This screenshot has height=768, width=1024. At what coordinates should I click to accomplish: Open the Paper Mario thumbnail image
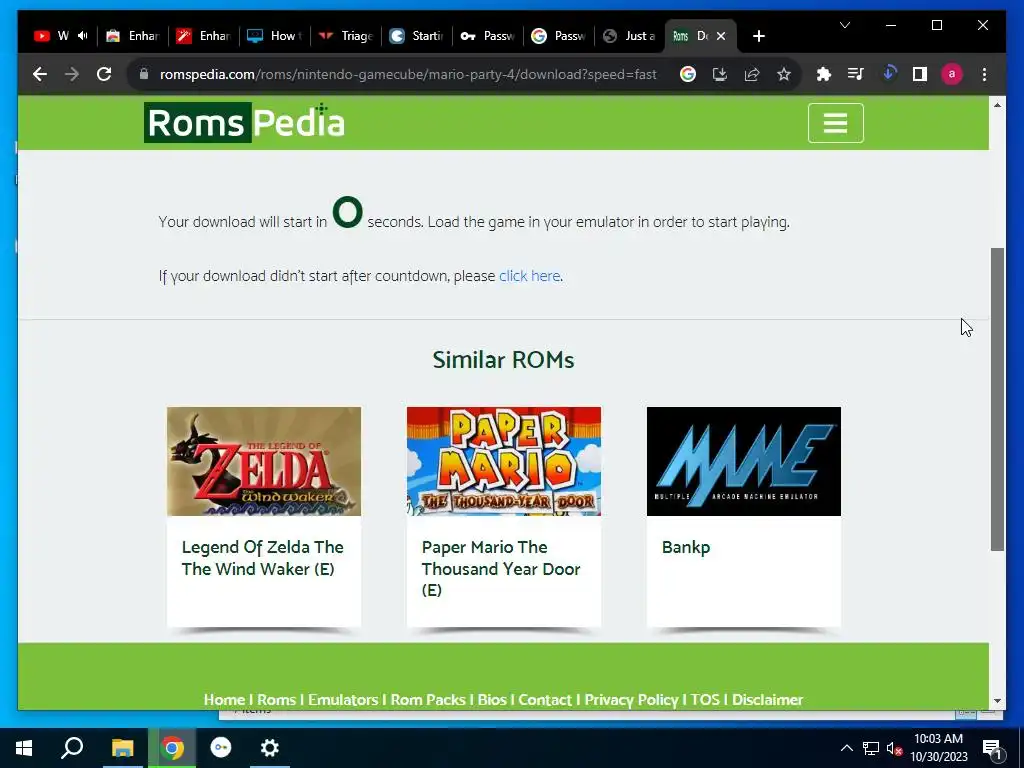coord(504,462)
